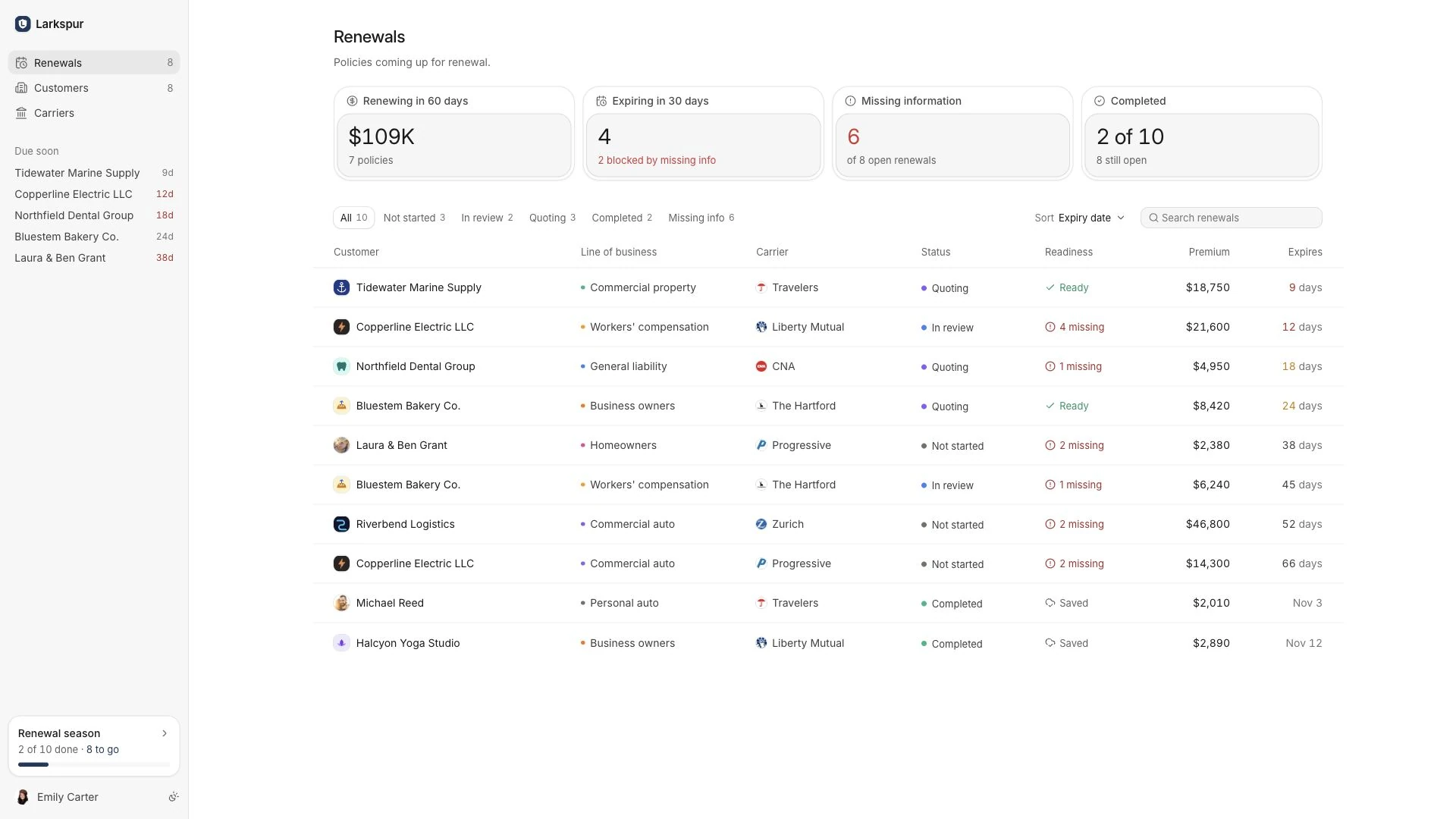
Task: Click the Zurich carrier logo
Action: click(761, 524)
